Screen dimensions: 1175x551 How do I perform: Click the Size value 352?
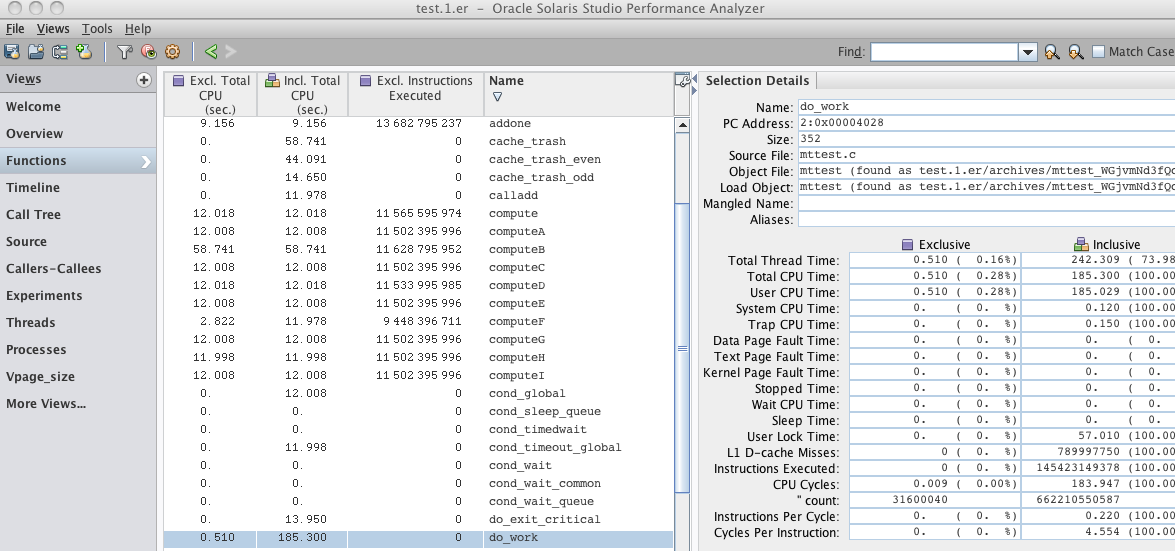986,139
